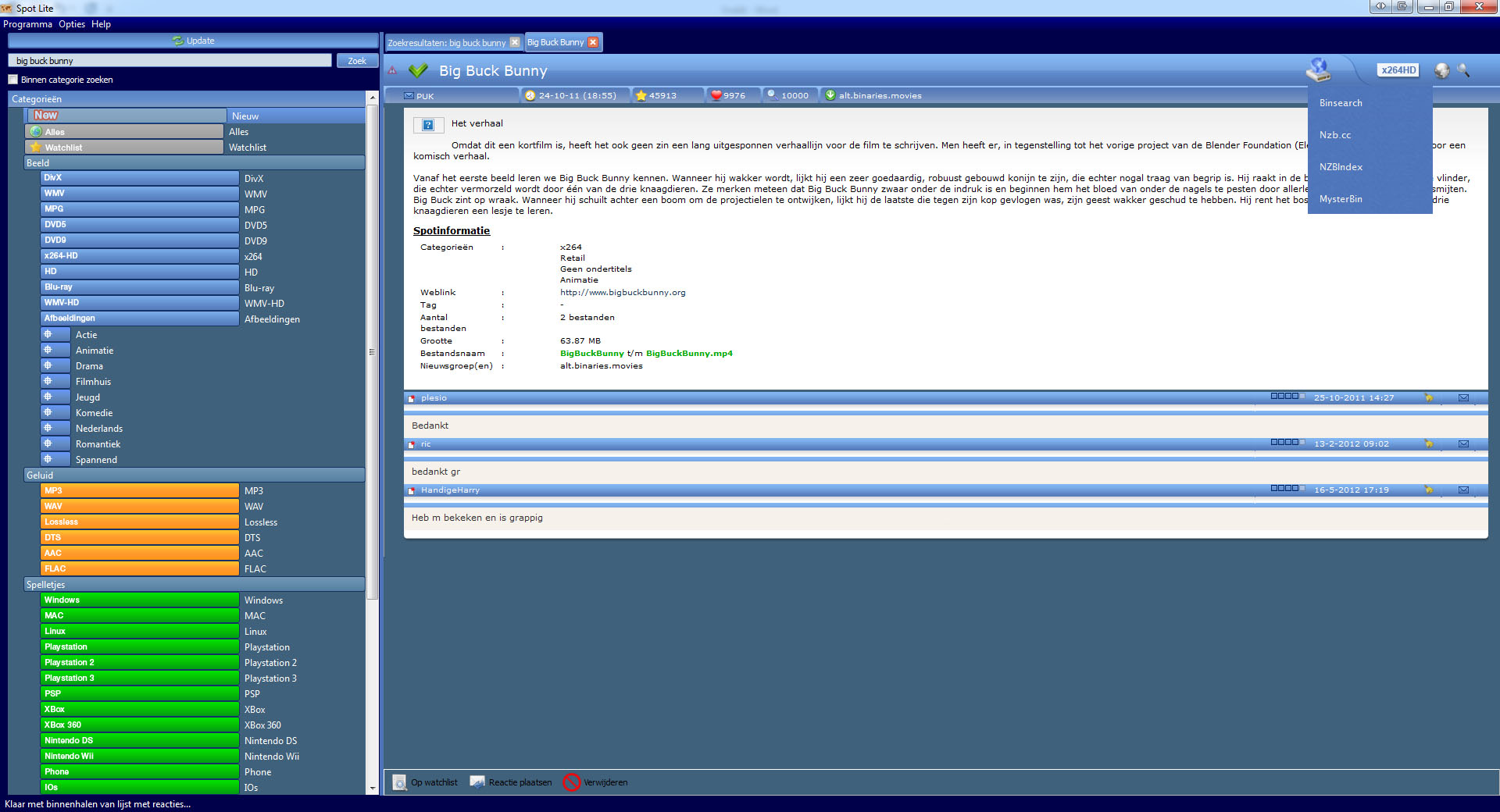Click the user icon before HandigeHarry

(x=412, y=490)
